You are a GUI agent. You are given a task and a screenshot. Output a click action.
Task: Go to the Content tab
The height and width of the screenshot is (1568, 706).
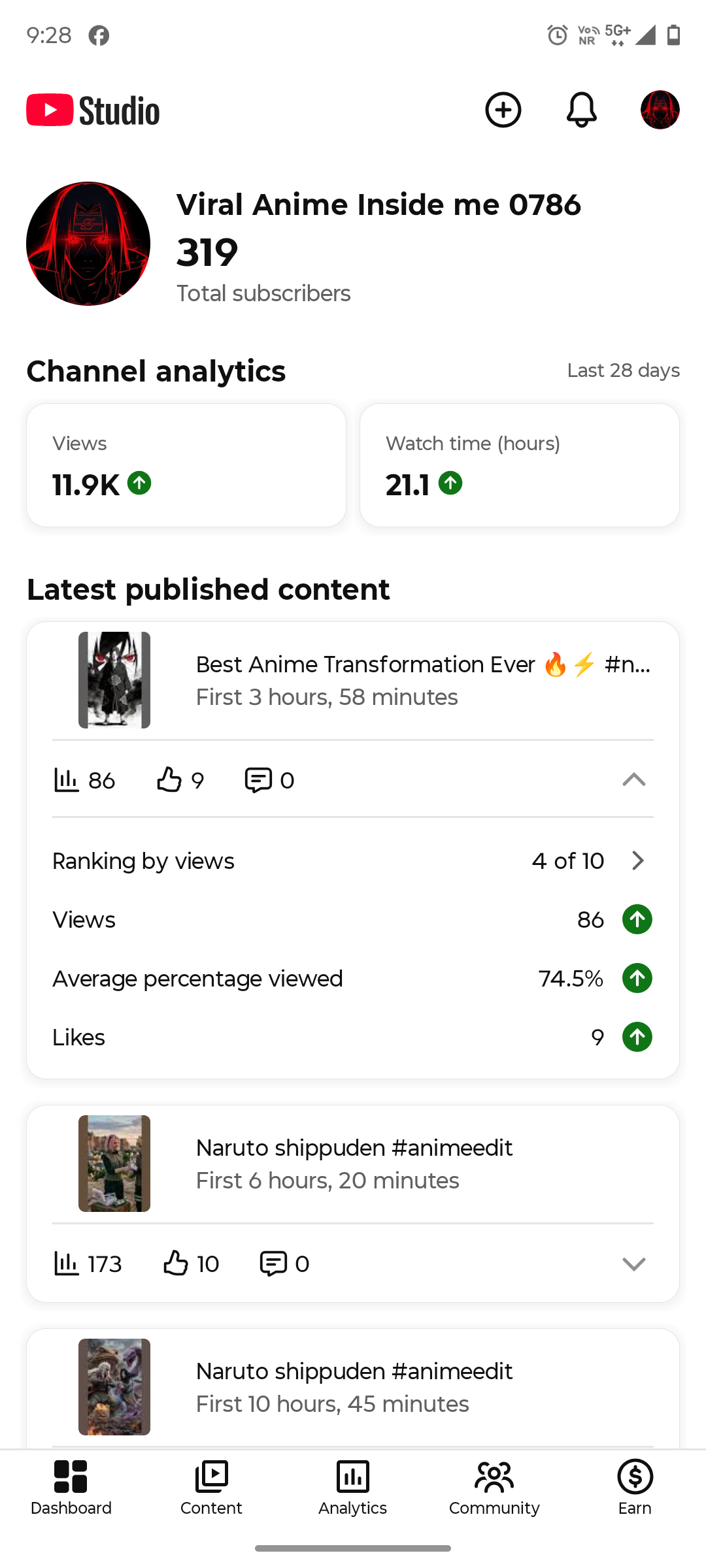(211, 1488)
